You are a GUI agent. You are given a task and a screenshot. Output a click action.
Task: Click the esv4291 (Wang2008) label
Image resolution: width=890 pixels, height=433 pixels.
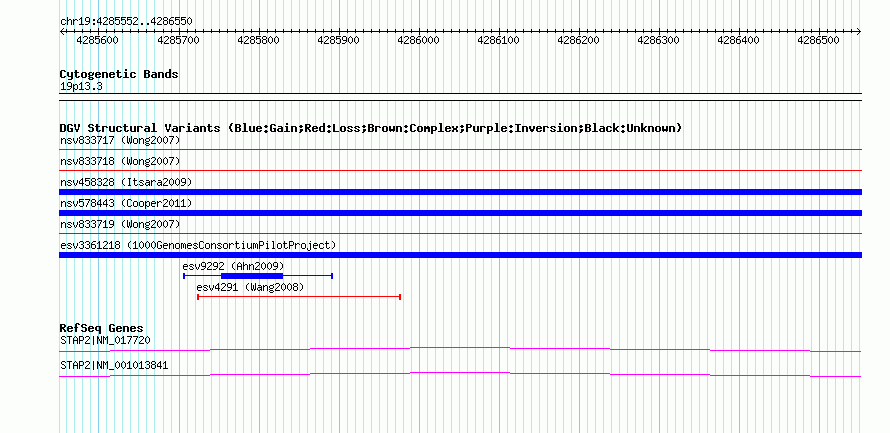pyautogui.click(x=250, y=287)
